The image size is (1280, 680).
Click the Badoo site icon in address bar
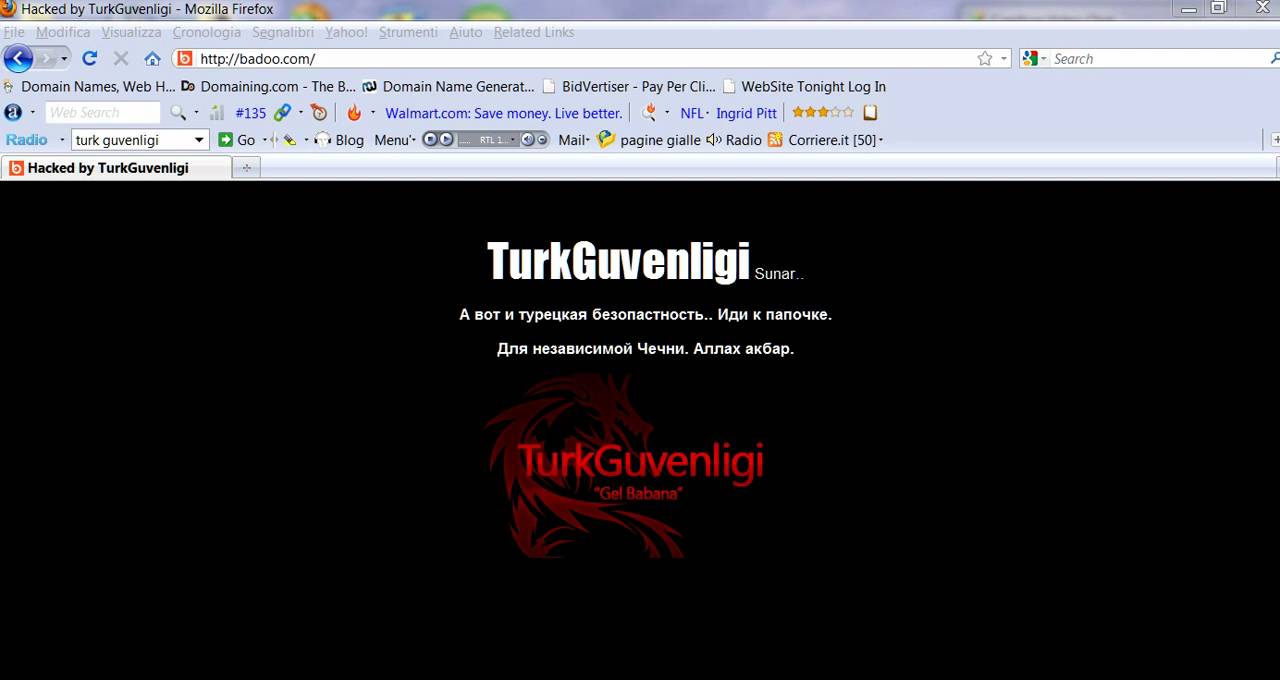[x=185, y=59]
